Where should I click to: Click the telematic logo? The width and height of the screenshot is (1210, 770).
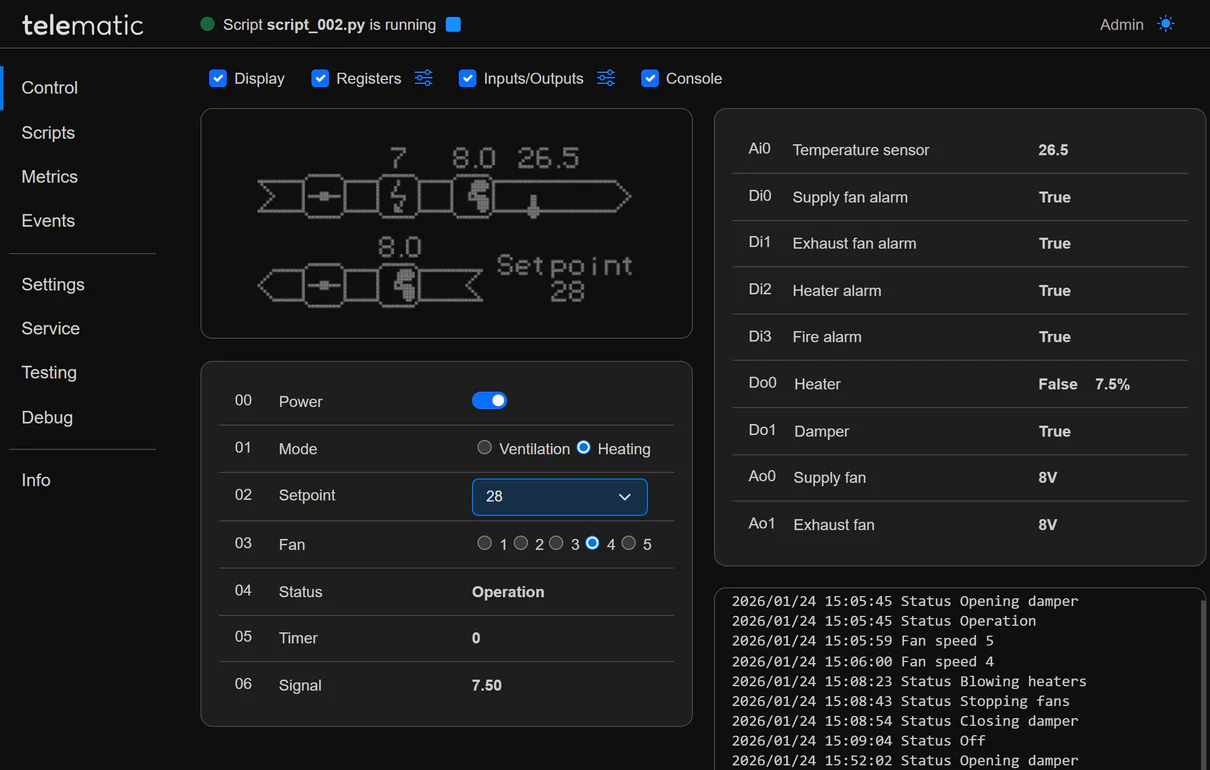click(x=83, y=25)
